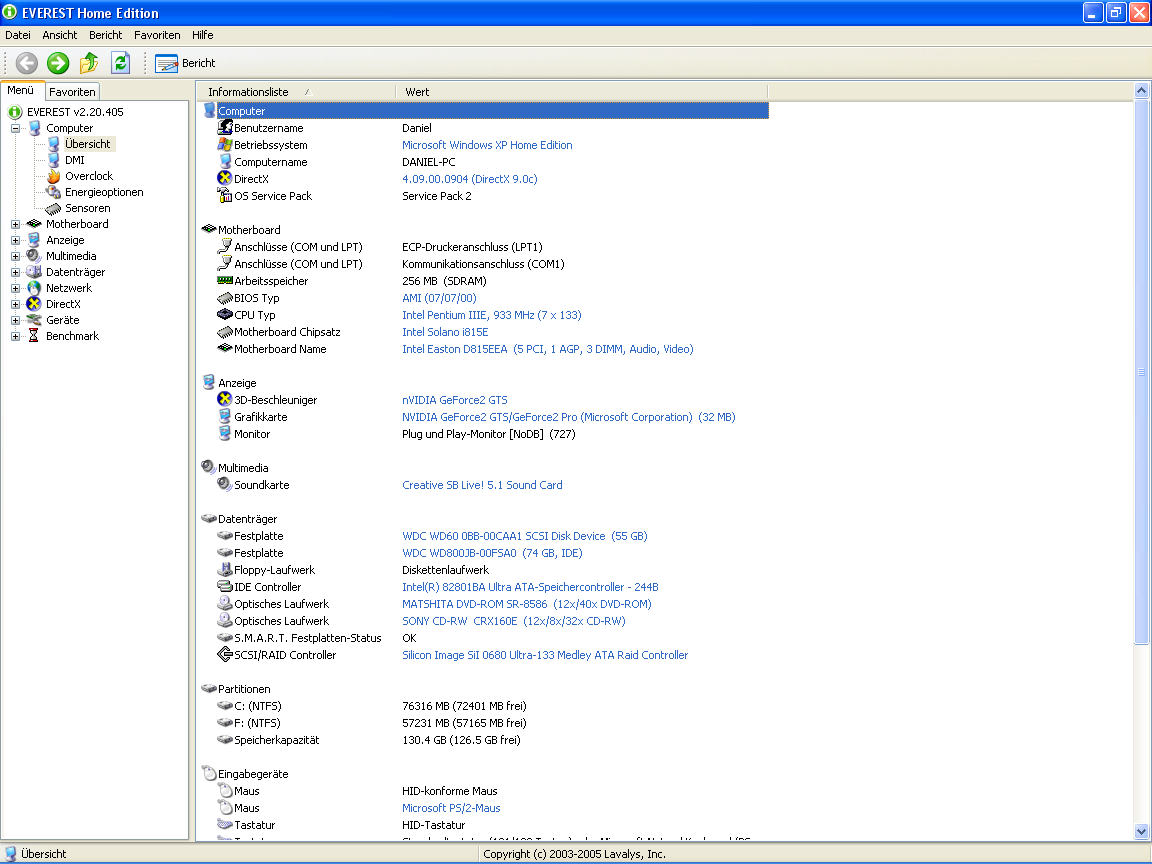The height and width of the screenshot is (864, 1152).
Task: Click the Benchmark hourglass icon in sidebar
Action: coord(34,336)
